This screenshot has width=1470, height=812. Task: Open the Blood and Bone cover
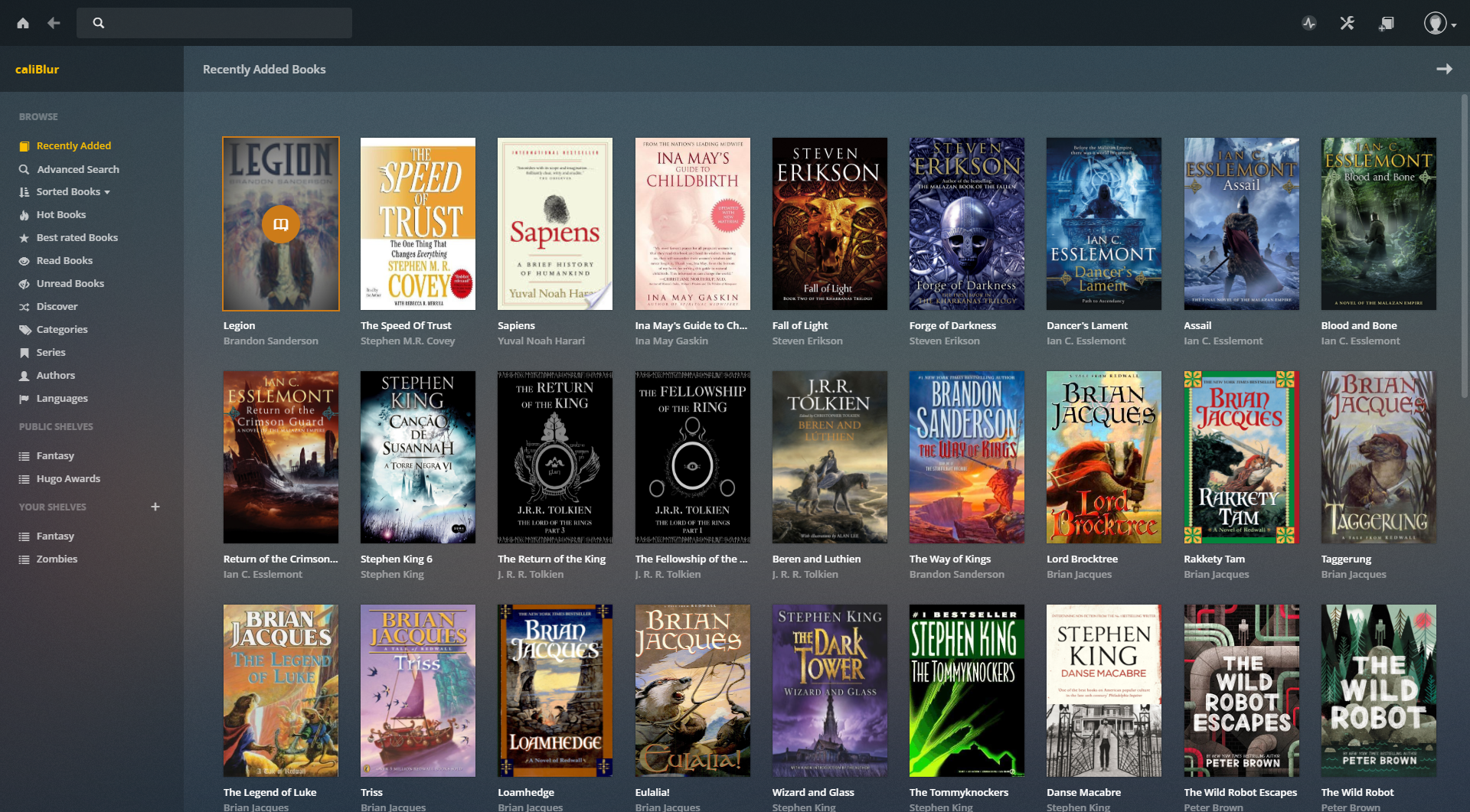1379,223
